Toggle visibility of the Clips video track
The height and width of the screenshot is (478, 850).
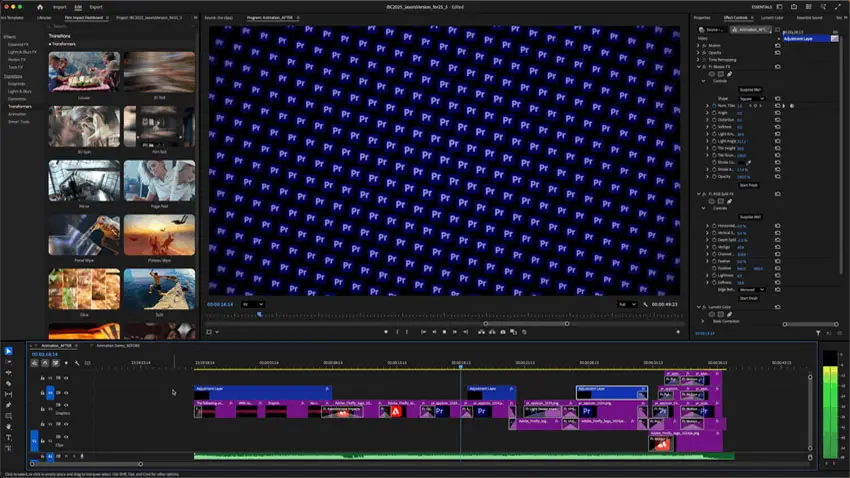coord(66,437)
